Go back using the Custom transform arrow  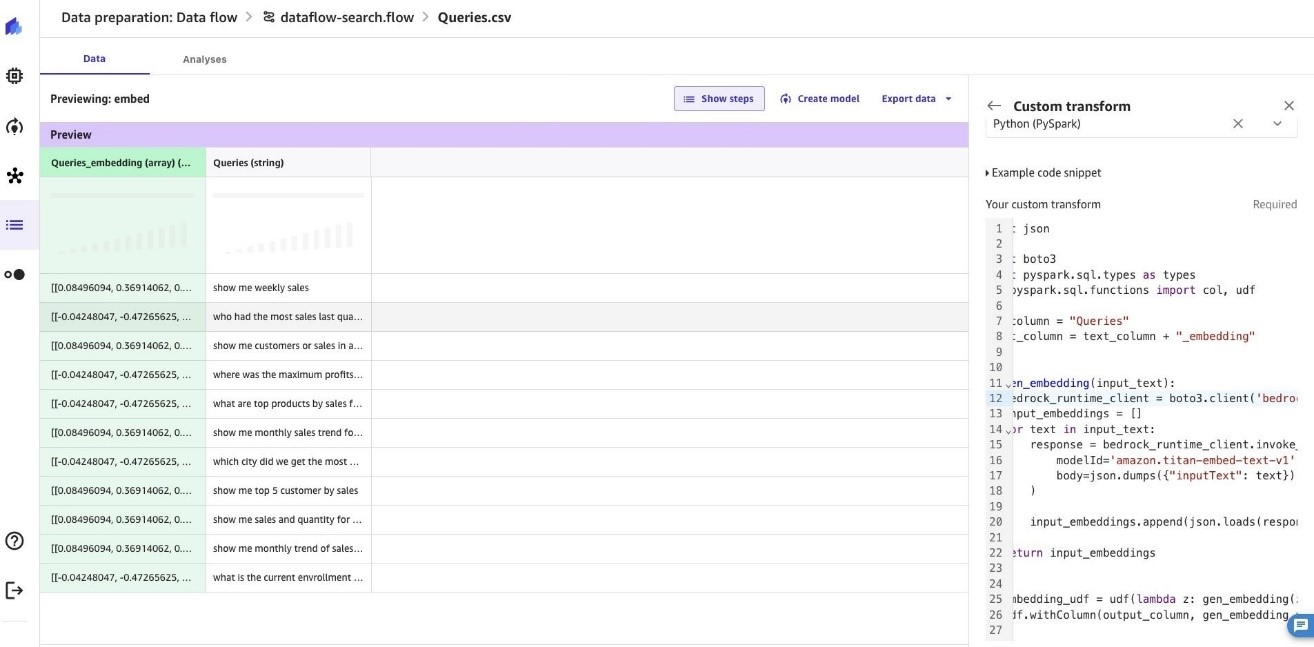[994, 106]
